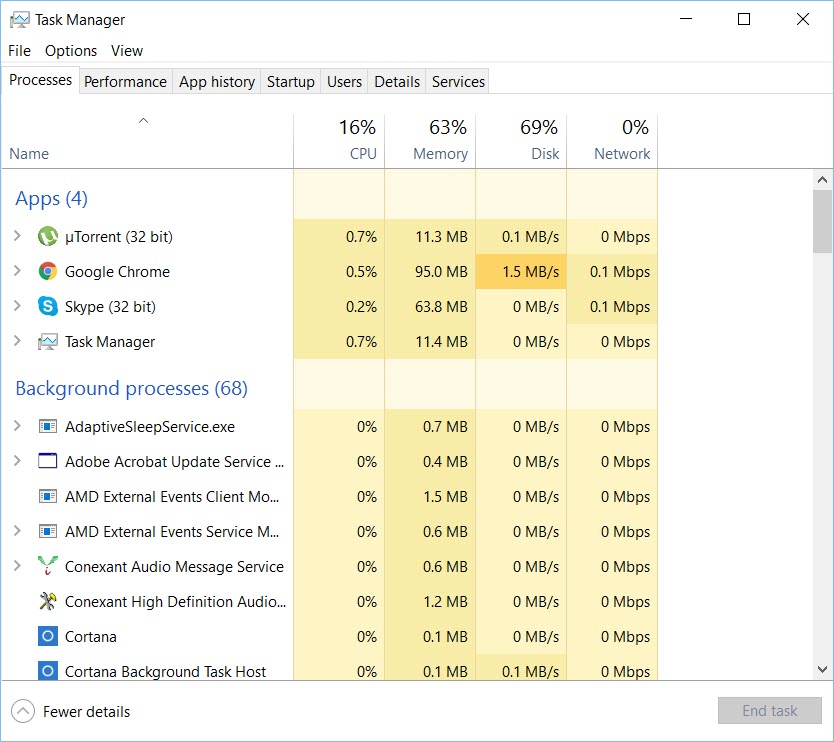Select the Task Manager icon in the list
The width and height of the screenshot is (834, 742).
[47, 341]
